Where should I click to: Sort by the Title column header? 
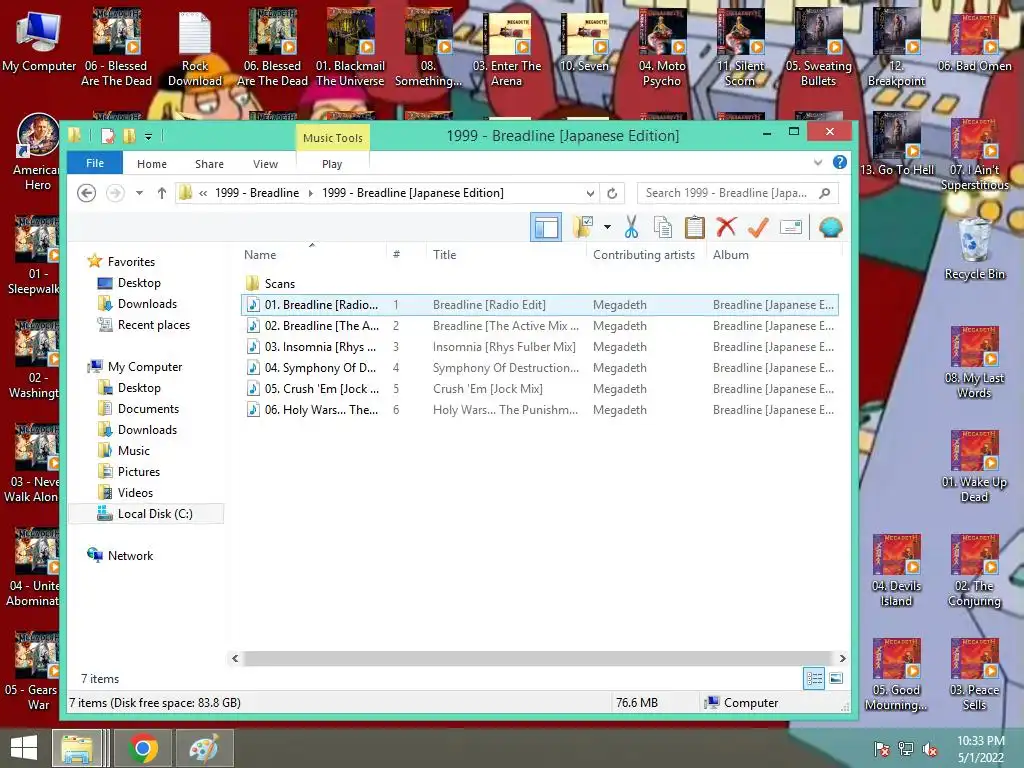(x=444, y=255)
